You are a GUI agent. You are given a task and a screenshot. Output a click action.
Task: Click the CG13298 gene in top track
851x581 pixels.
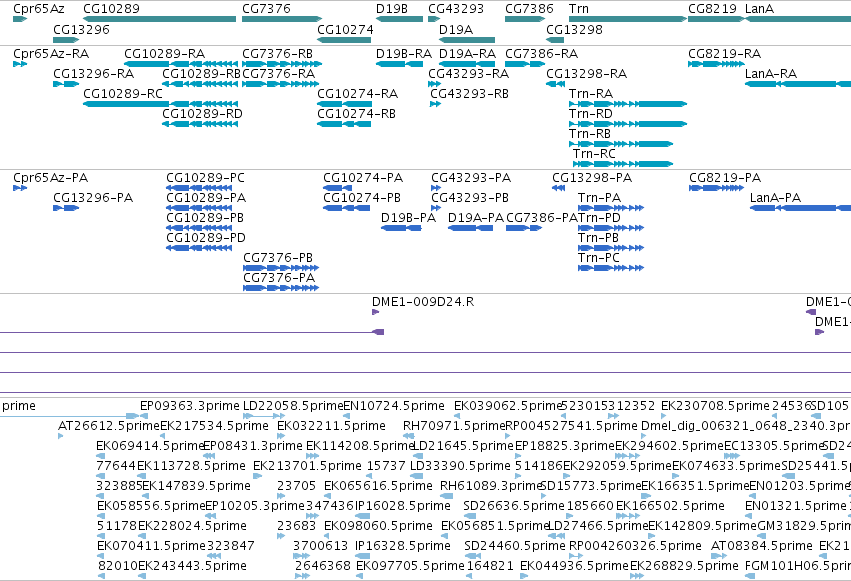(555, 40)
